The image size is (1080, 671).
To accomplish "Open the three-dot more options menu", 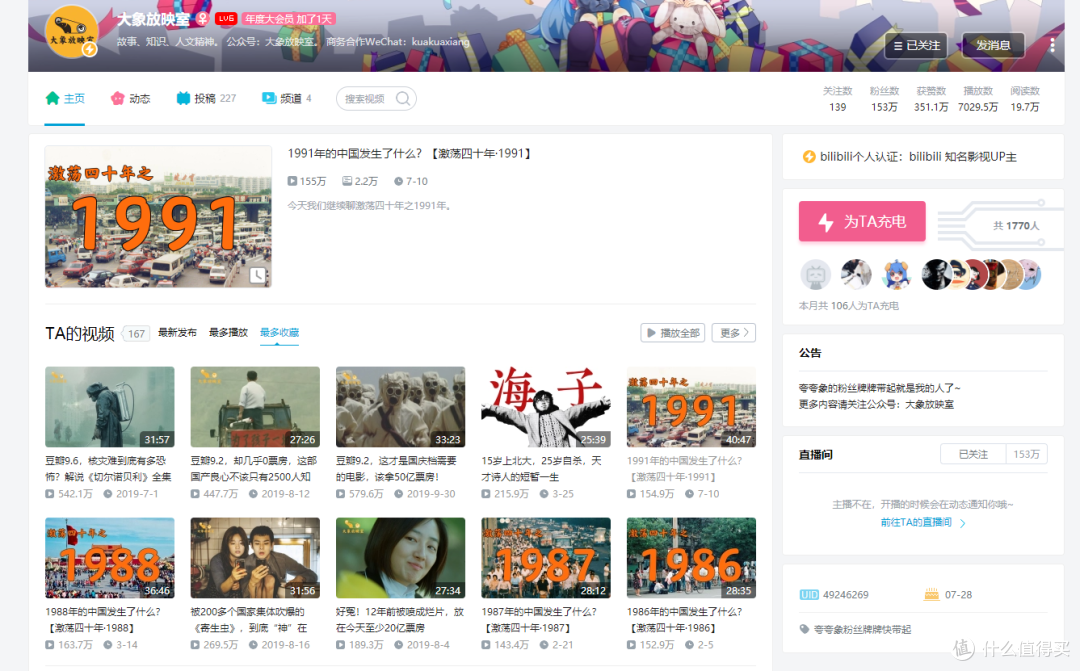I will [x=1052, y=45].
